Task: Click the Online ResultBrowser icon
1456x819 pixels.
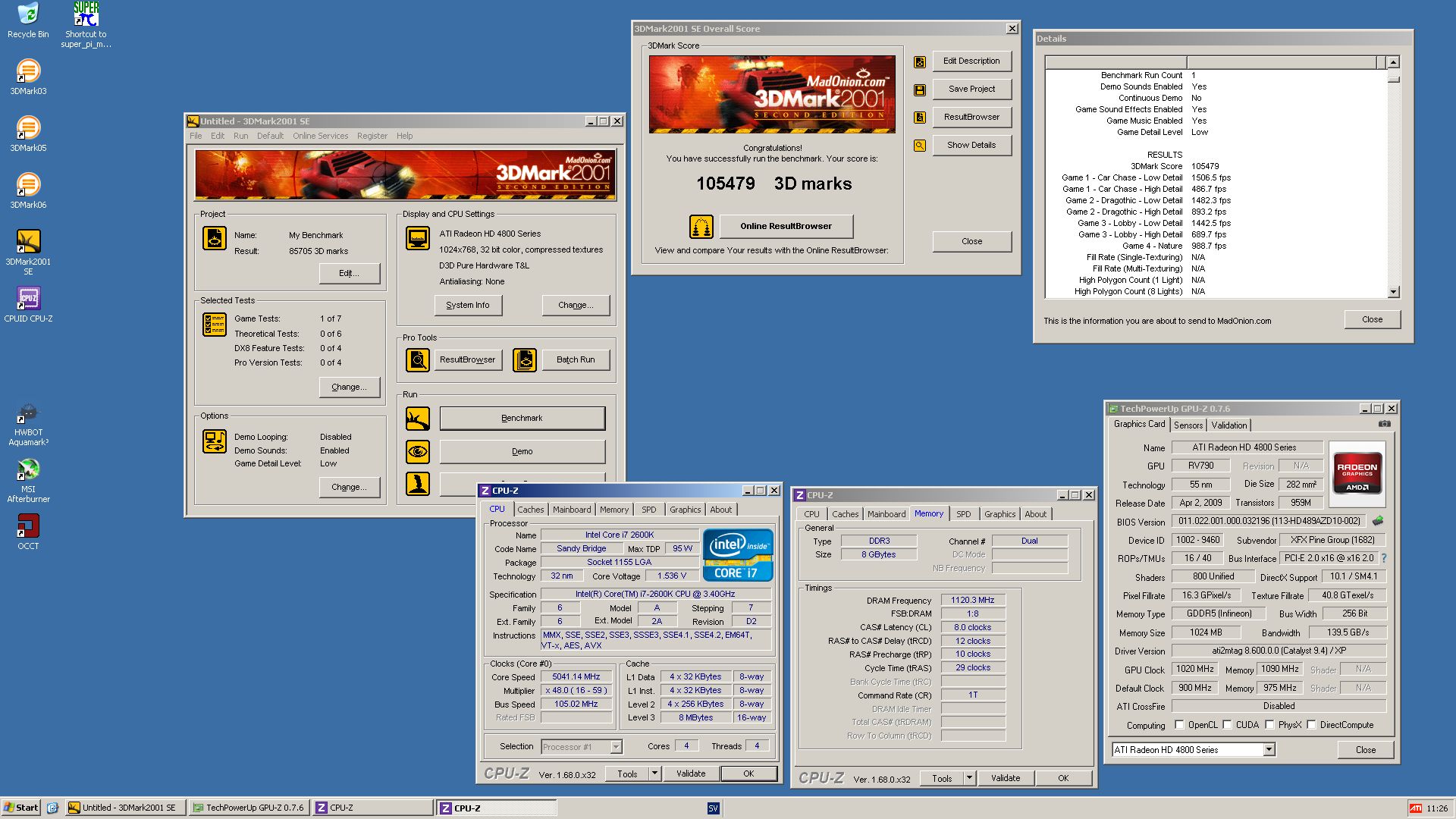Action: pos(701,227)
